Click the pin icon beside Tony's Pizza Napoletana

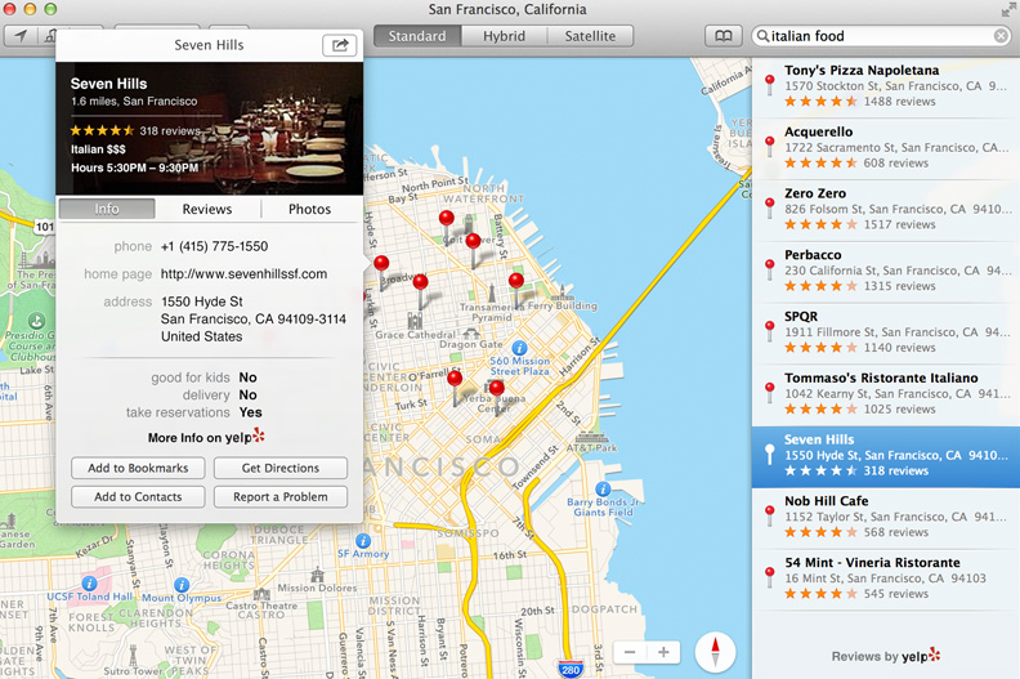pos(770,85)
